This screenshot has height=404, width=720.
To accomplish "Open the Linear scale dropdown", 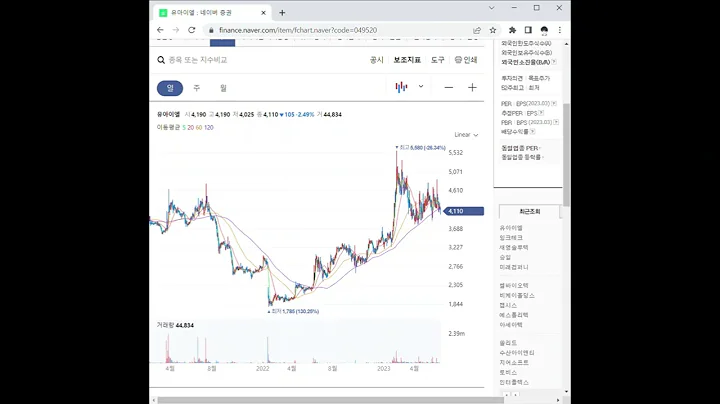I will click(466, 135).
